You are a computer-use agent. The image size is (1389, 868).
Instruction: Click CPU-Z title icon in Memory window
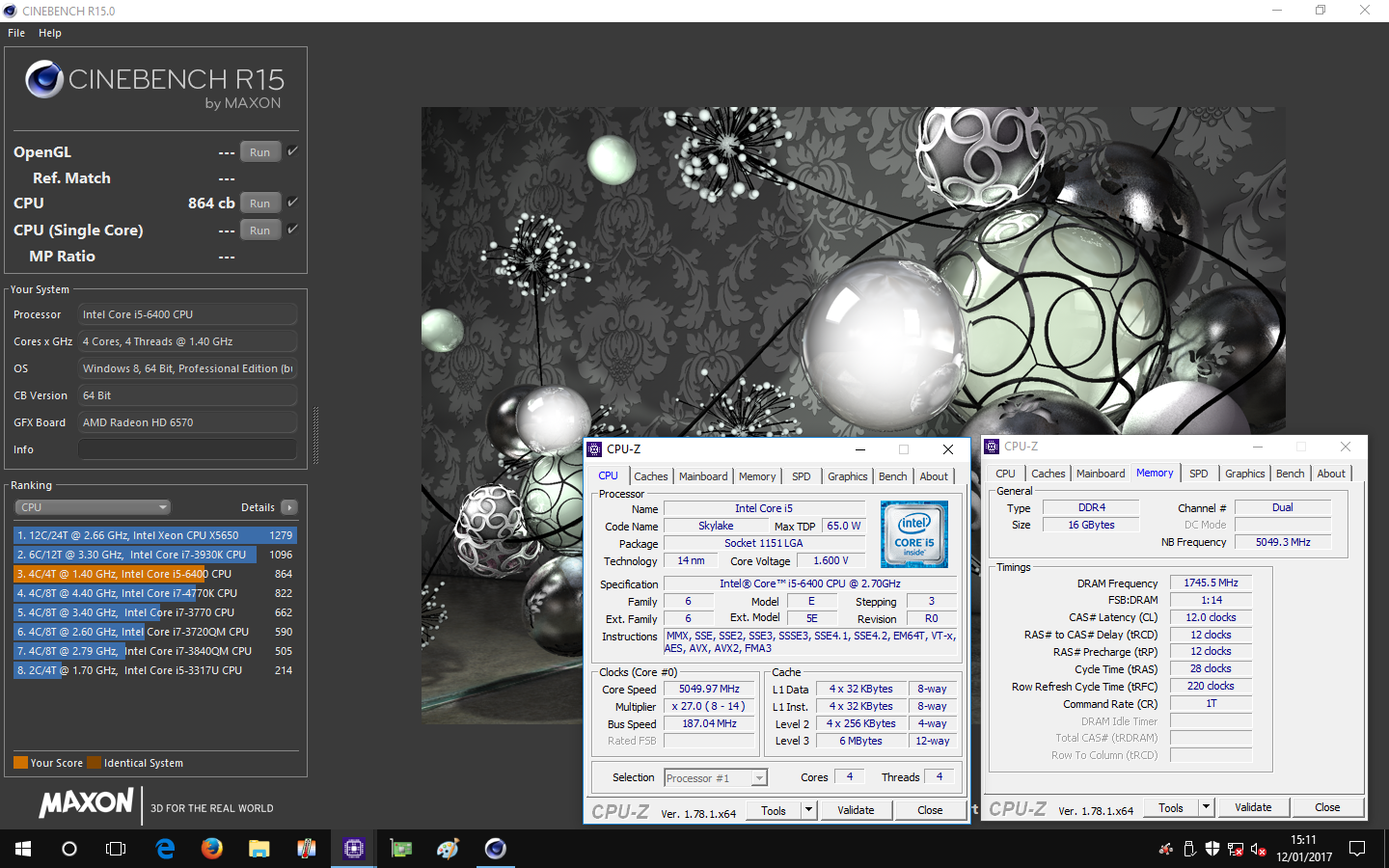pos(992,447)
